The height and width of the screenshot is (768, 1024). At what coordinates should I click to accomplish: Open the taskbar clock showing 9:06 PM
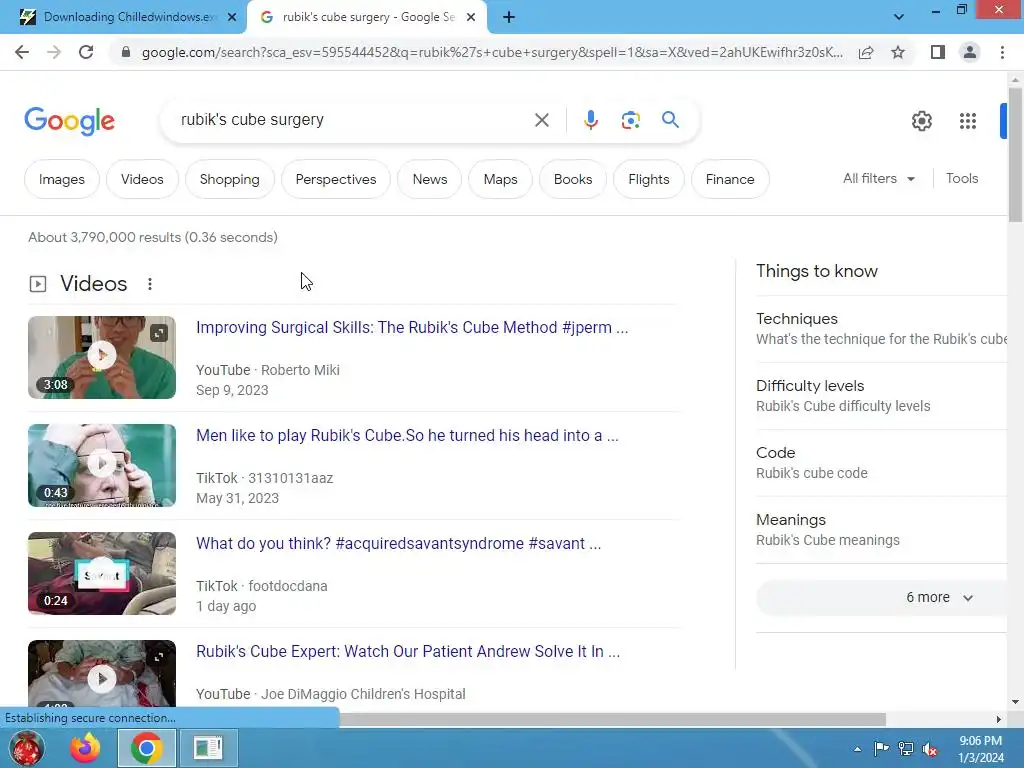coord(980,749)
